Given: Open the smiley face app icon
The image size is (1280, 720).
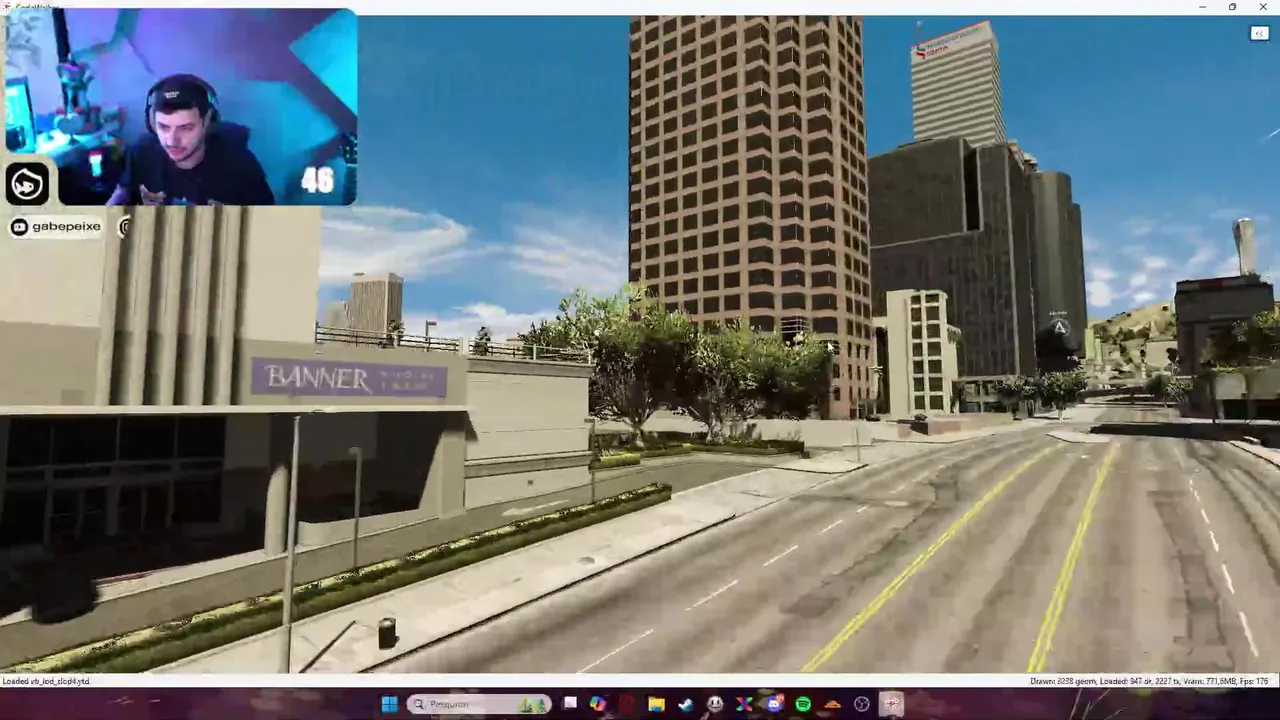Looking at the screenshot, I should tap(715, 704).
